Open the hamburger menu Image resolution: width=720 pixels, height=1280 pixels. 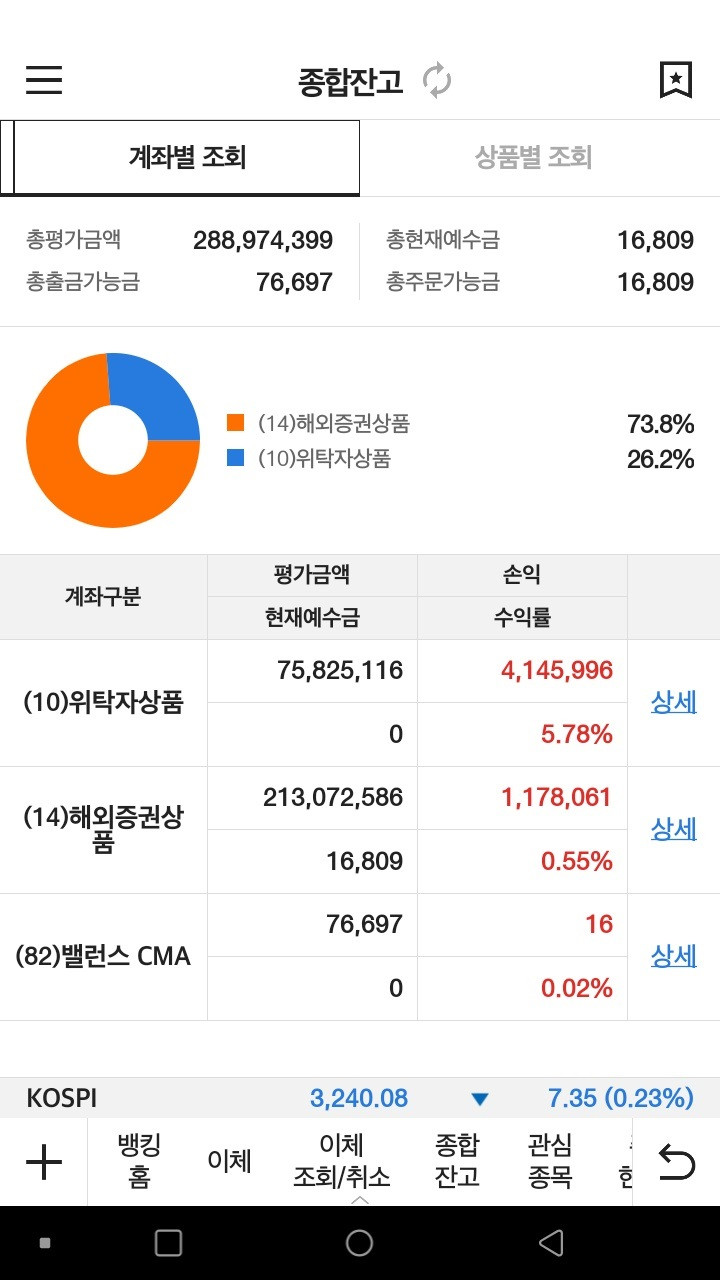click(44, 80)
